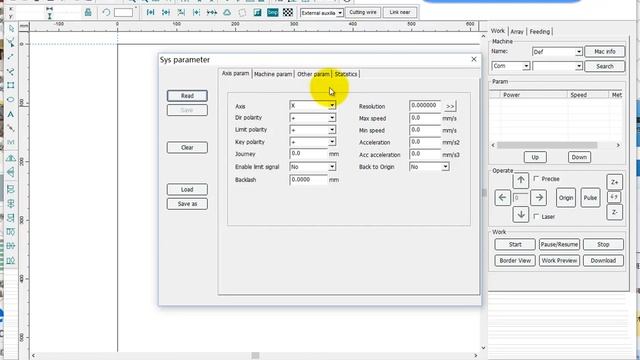Click the rotated rectangle icon in top toolbar
The width and height of the screenshot is (640, 360).
[x=242, y=13]
